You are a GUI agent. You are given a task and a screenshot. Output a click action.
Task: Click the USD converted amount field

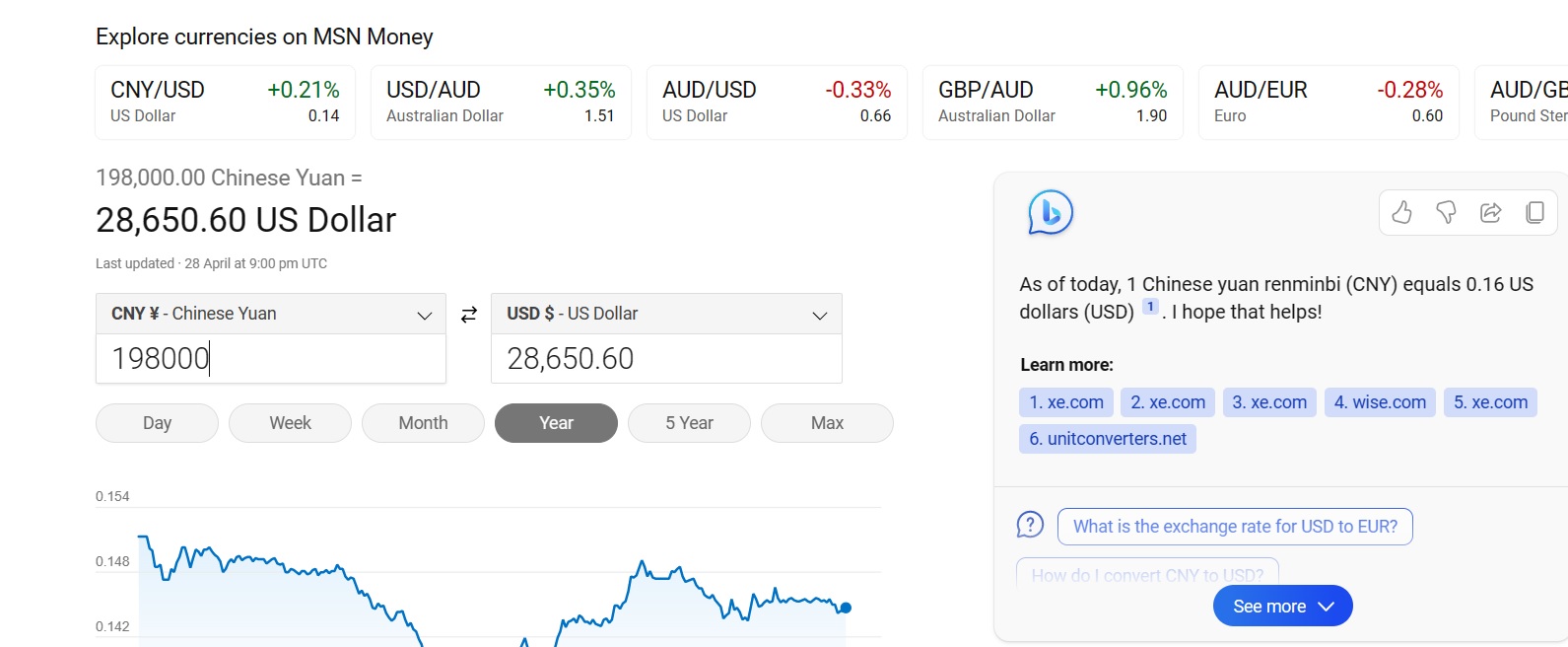666,358
